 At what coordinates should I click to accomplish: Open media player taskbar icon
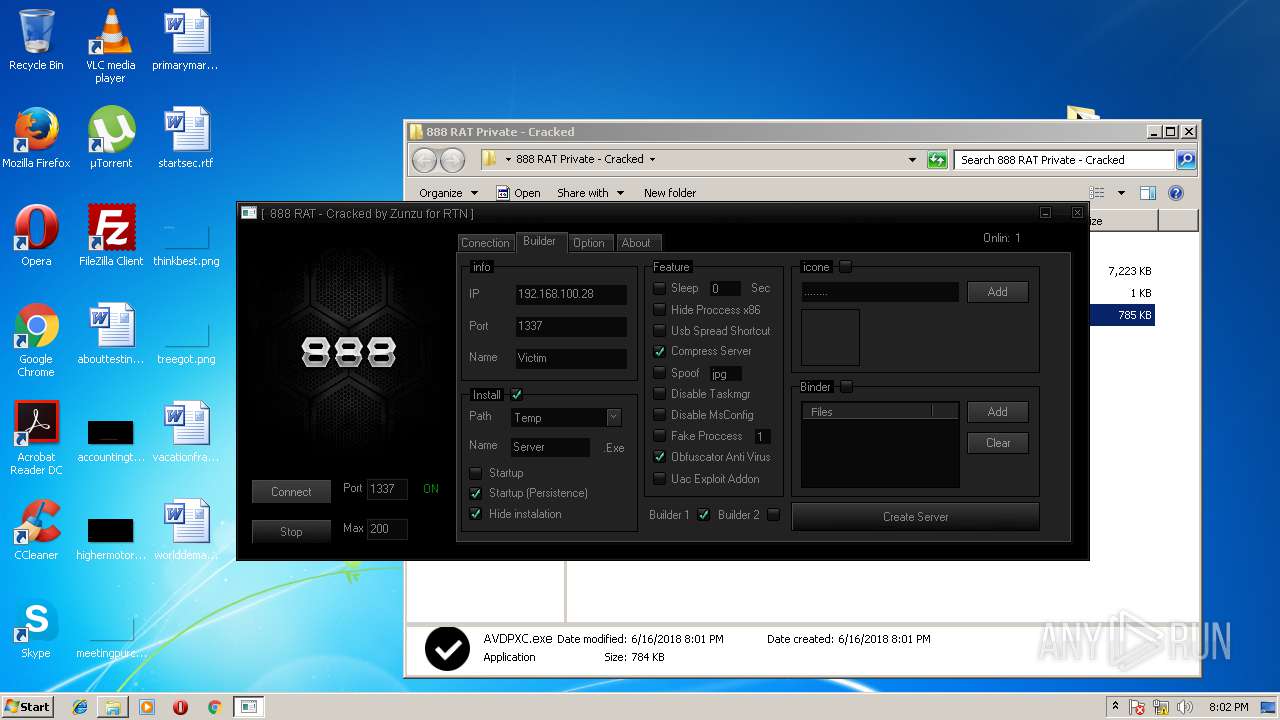pyautogui.click(x=147, y=707)
